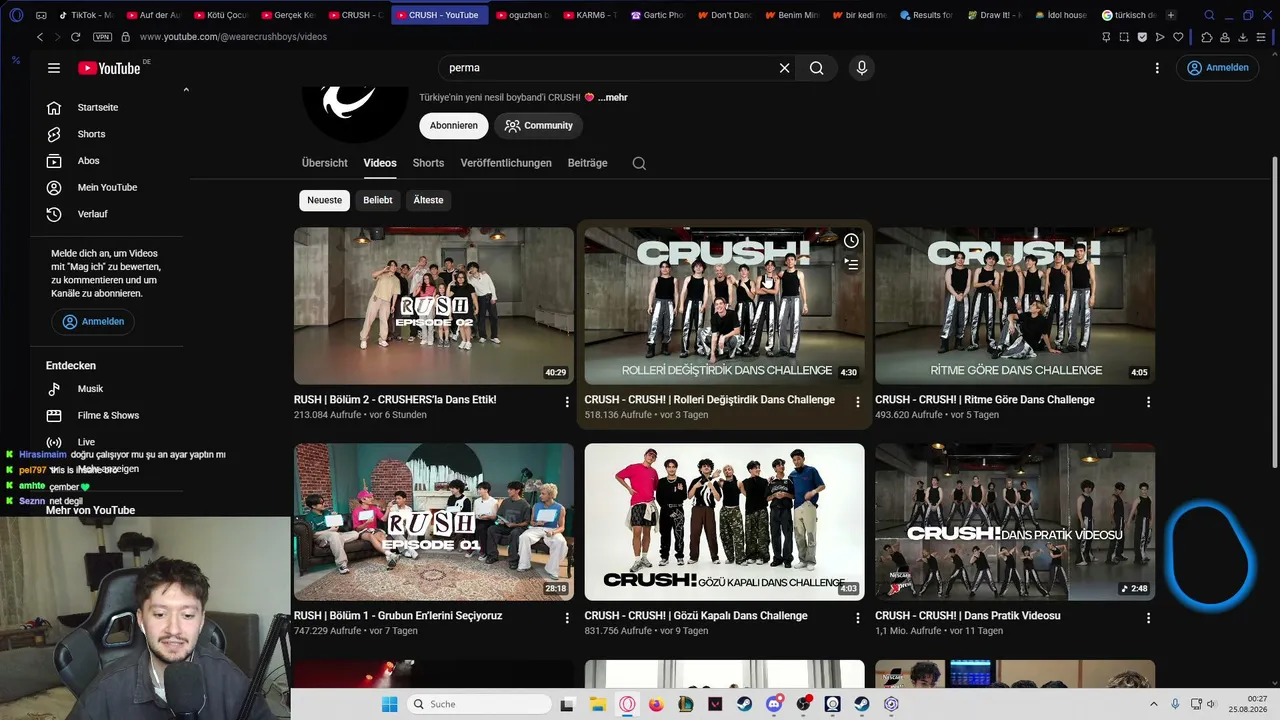The image size is (1280, 720).
Task: Open YouTube settings three-dot menu in header
Action: click(1157, 68)
